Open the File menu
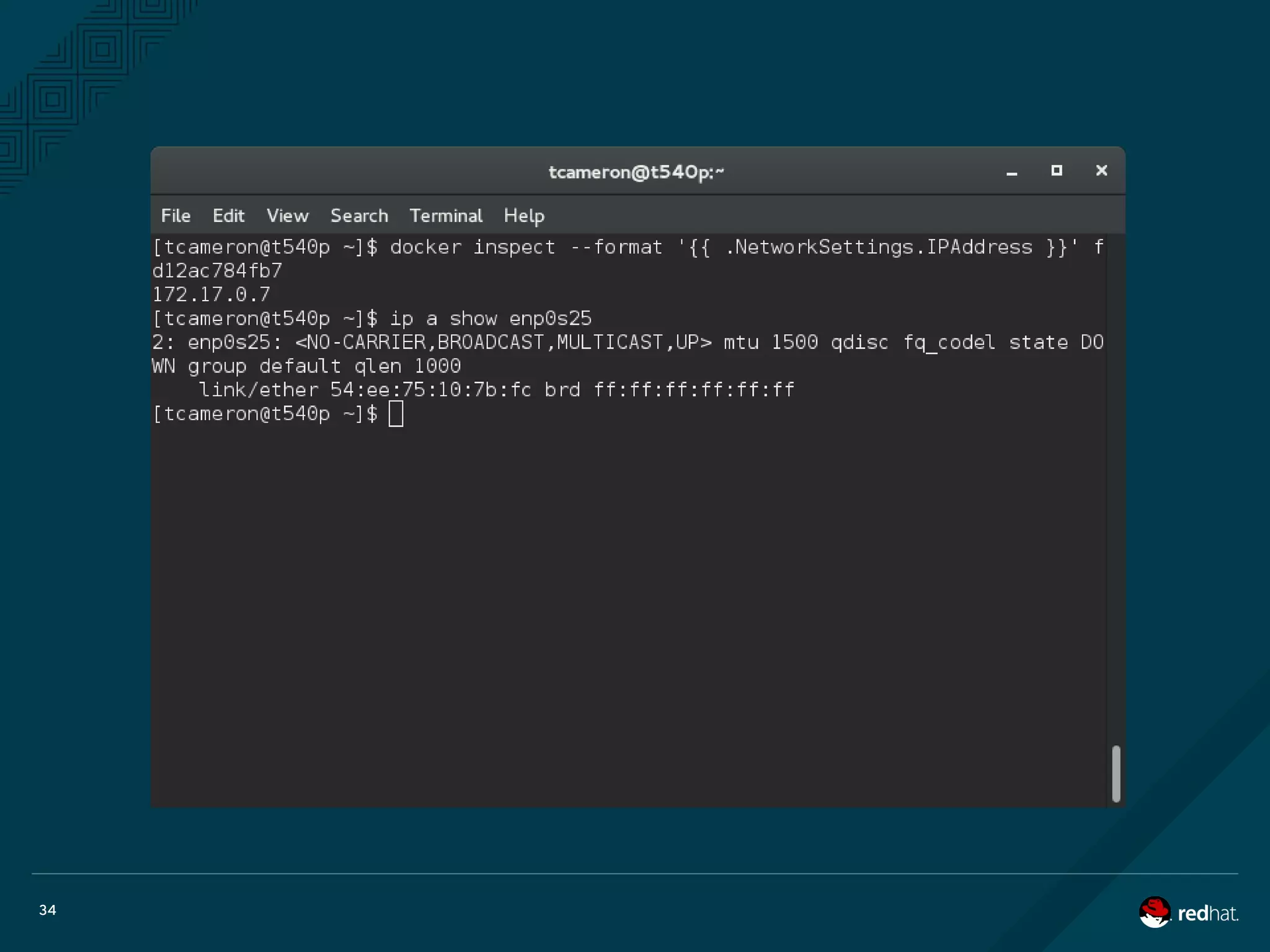The image size is (1270, 952). click(x=175, y=216)
